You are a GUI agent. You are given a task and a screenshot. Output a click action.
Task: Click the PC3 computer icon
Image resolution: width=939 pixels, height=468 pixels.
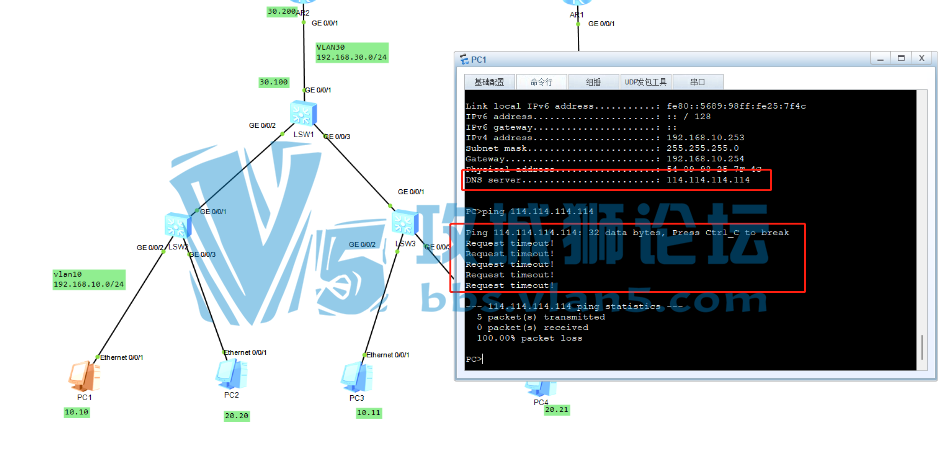pos(357,378)
